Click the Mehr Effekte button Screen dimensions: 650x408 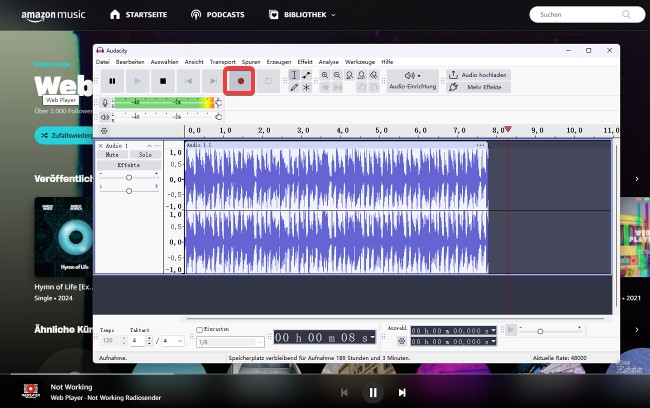coord(478,87)
